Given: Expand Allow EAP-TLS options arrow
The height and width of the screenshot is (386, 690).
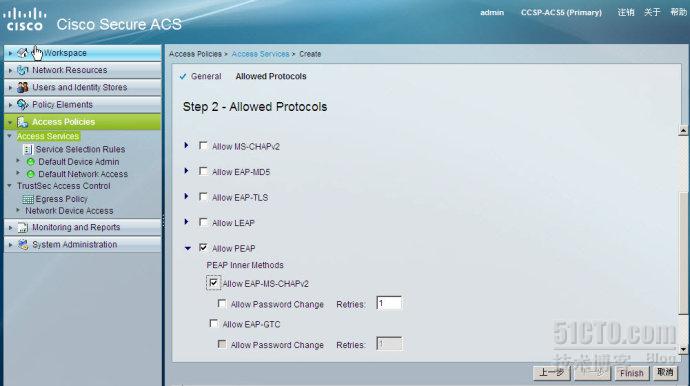Looking at the screenshot, I should point(187,196).
